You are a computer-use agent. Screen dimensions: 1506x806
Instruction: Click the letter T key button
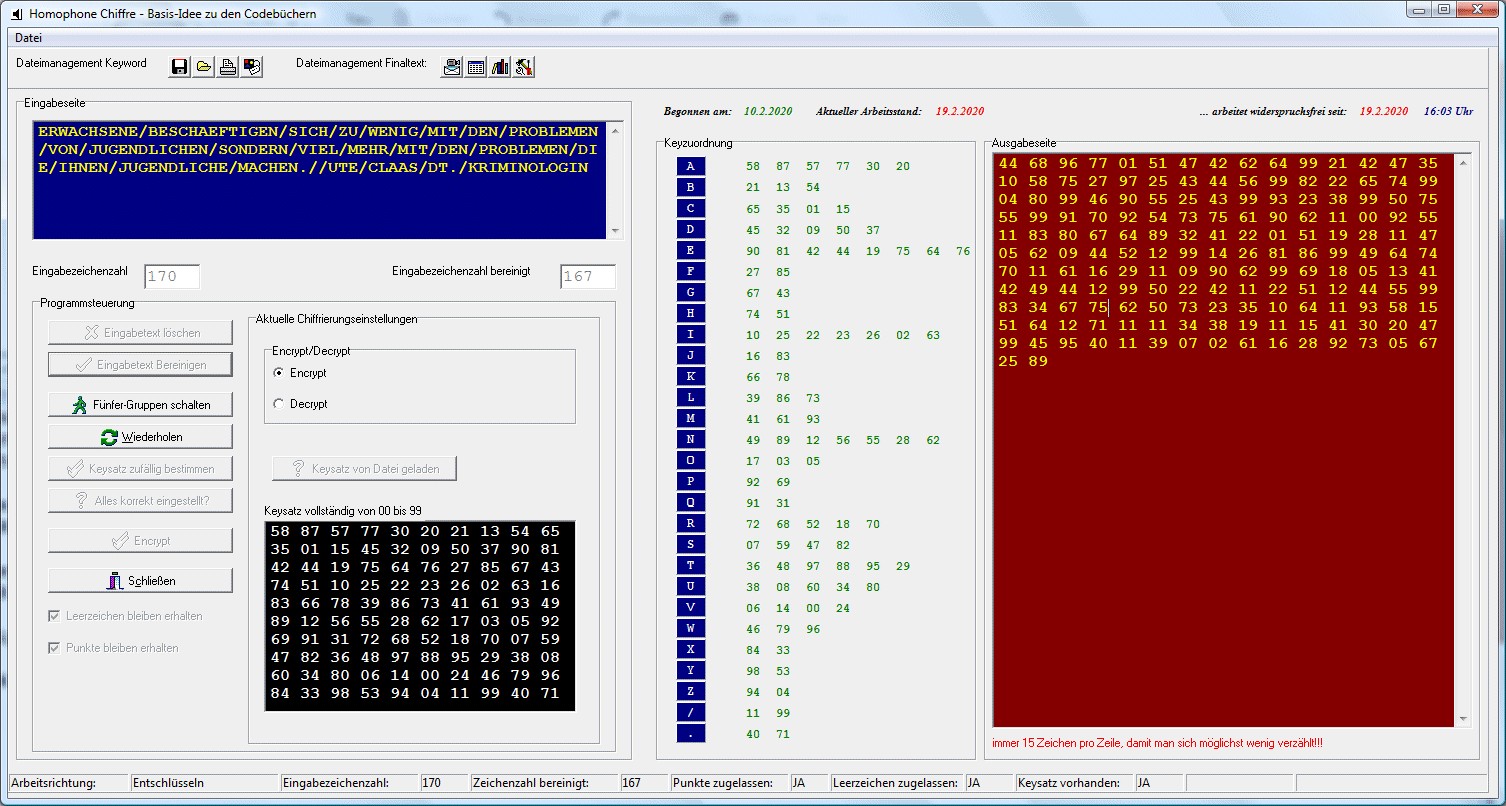(690, 565)
